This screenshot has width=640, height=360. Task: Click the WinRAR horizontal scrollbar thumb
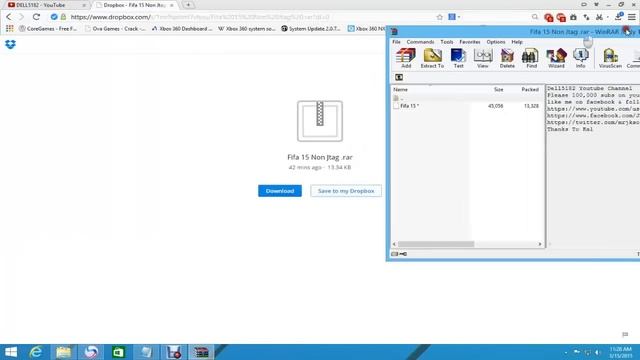pos(436,244)
